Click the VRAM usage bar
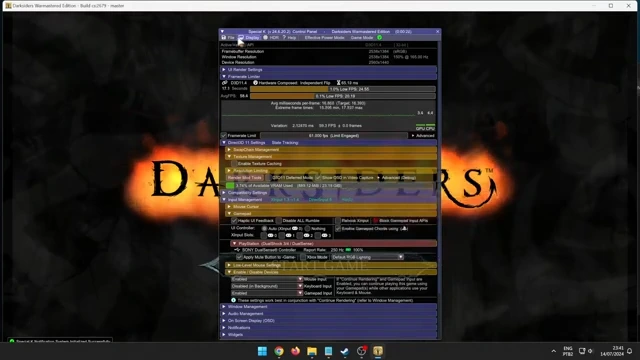This screenshot has height=360, width=640. 331,186
